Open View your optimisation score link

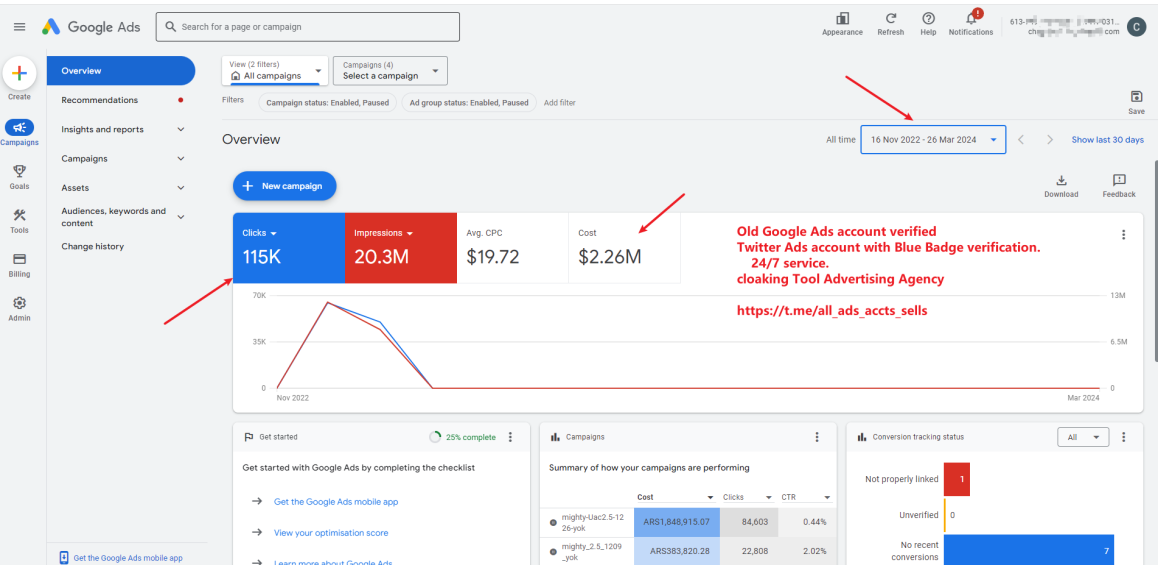click(x=331, y=533)
